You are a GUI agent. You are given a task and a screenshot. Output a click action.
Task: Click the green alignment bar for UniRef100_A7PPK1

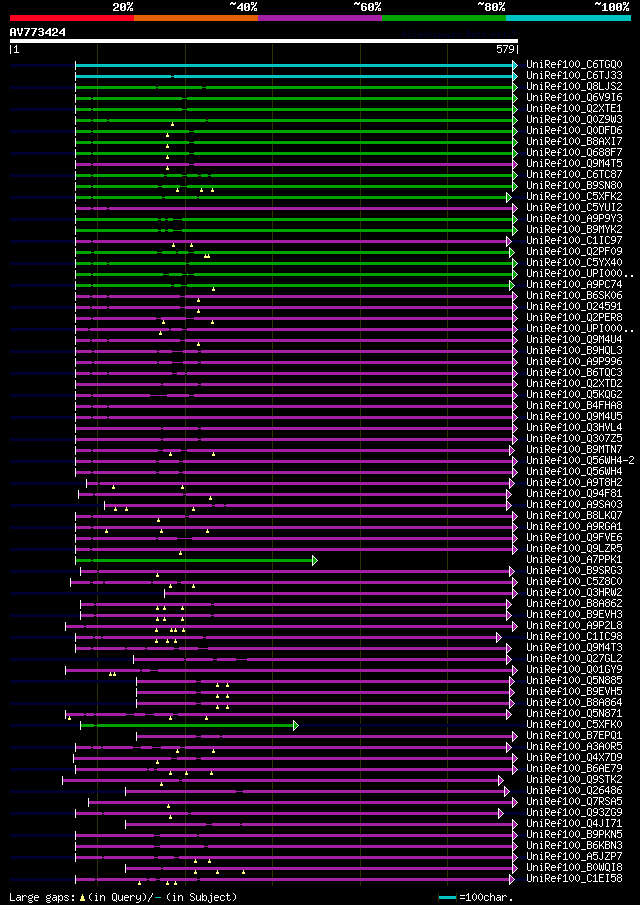[x=194, y=560]
